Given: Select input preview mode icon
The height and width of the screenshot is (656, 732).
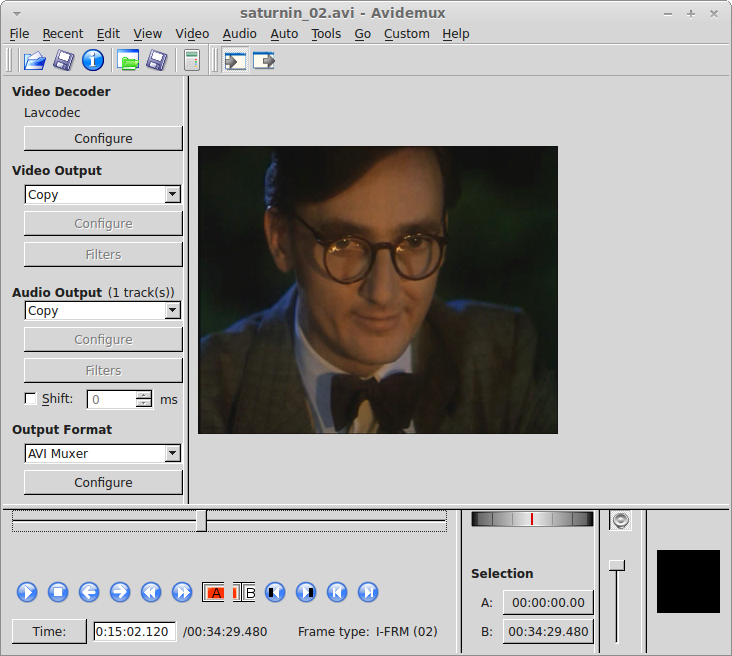Looking at the screenshot, I should [x=235, y=61].
